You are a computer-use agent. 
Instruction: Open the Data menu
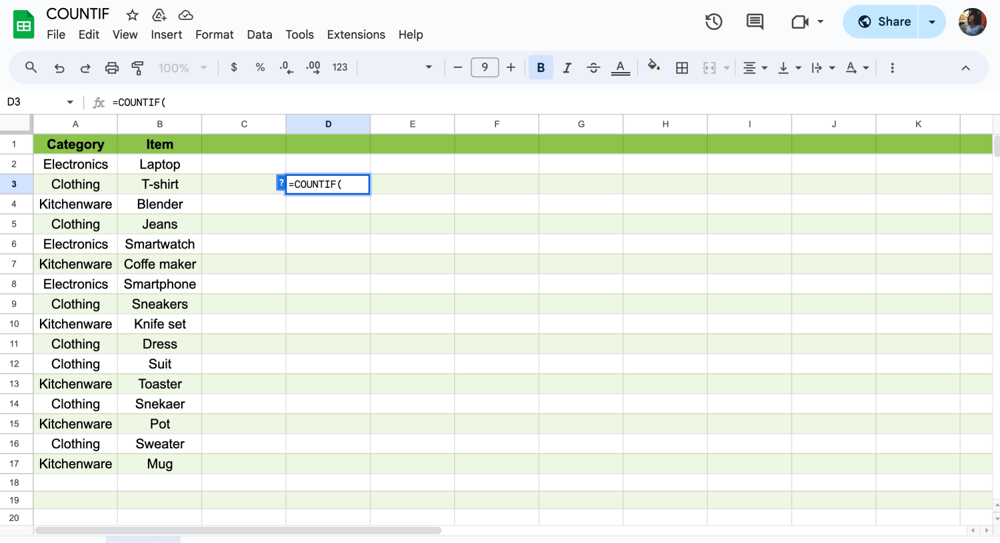click(x=259, y=34)
